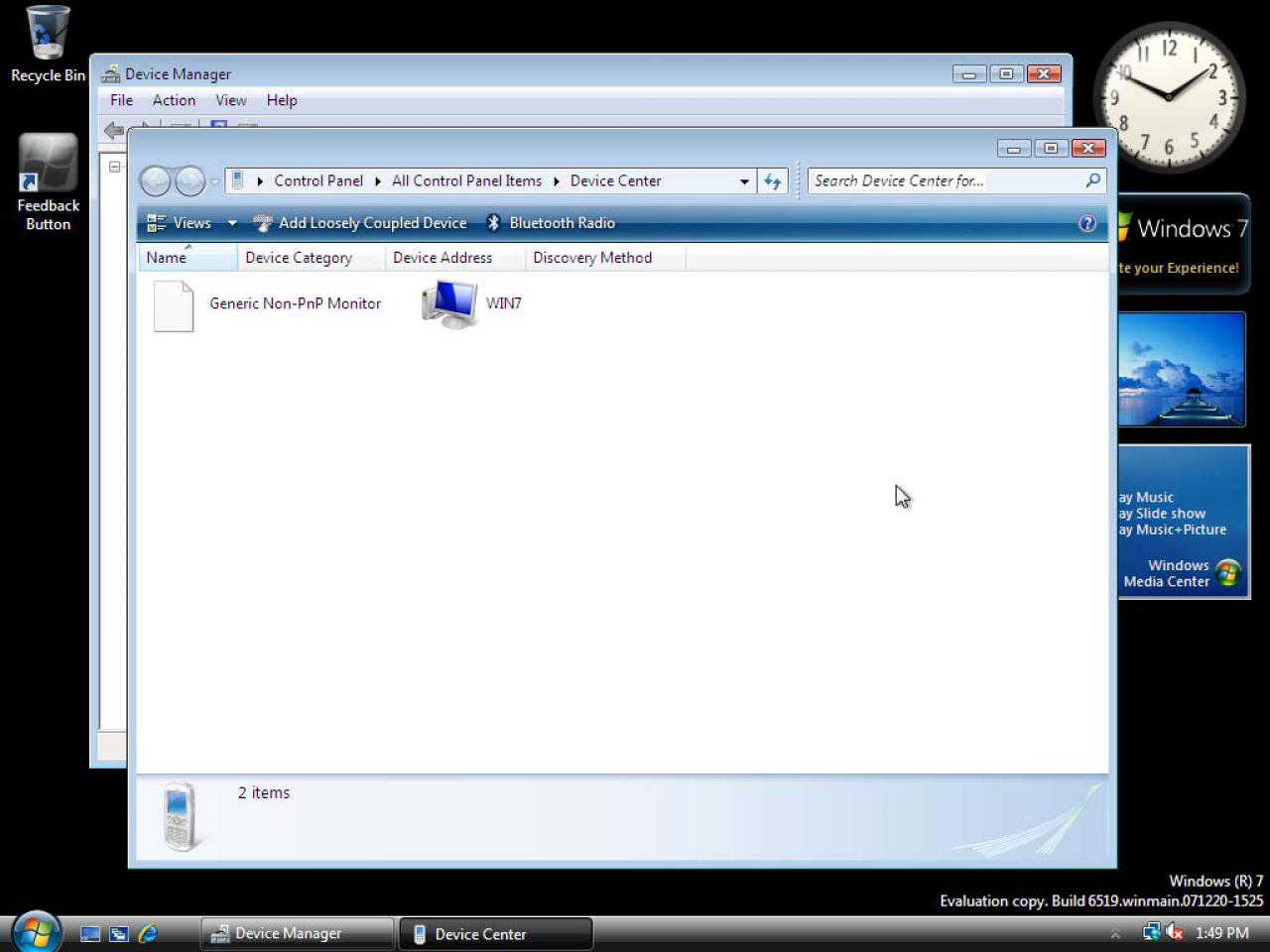This screenshot has height=952, width=1270.
Task: Select Generic Non-PnP Monitor file icon
Action: tap(174, 305)
